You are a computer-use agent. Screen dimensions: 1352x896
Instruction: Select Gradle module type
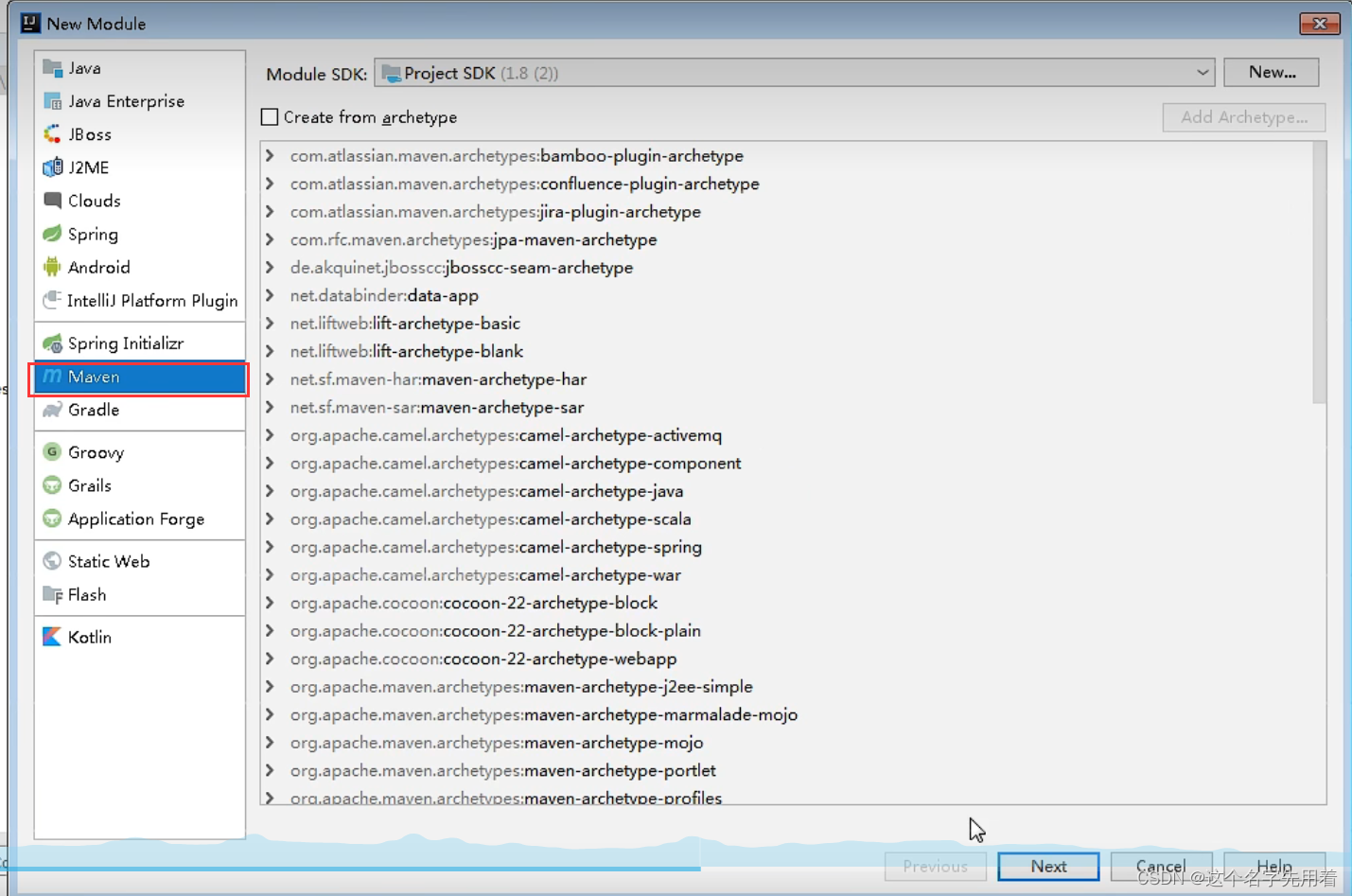[140, 410]
